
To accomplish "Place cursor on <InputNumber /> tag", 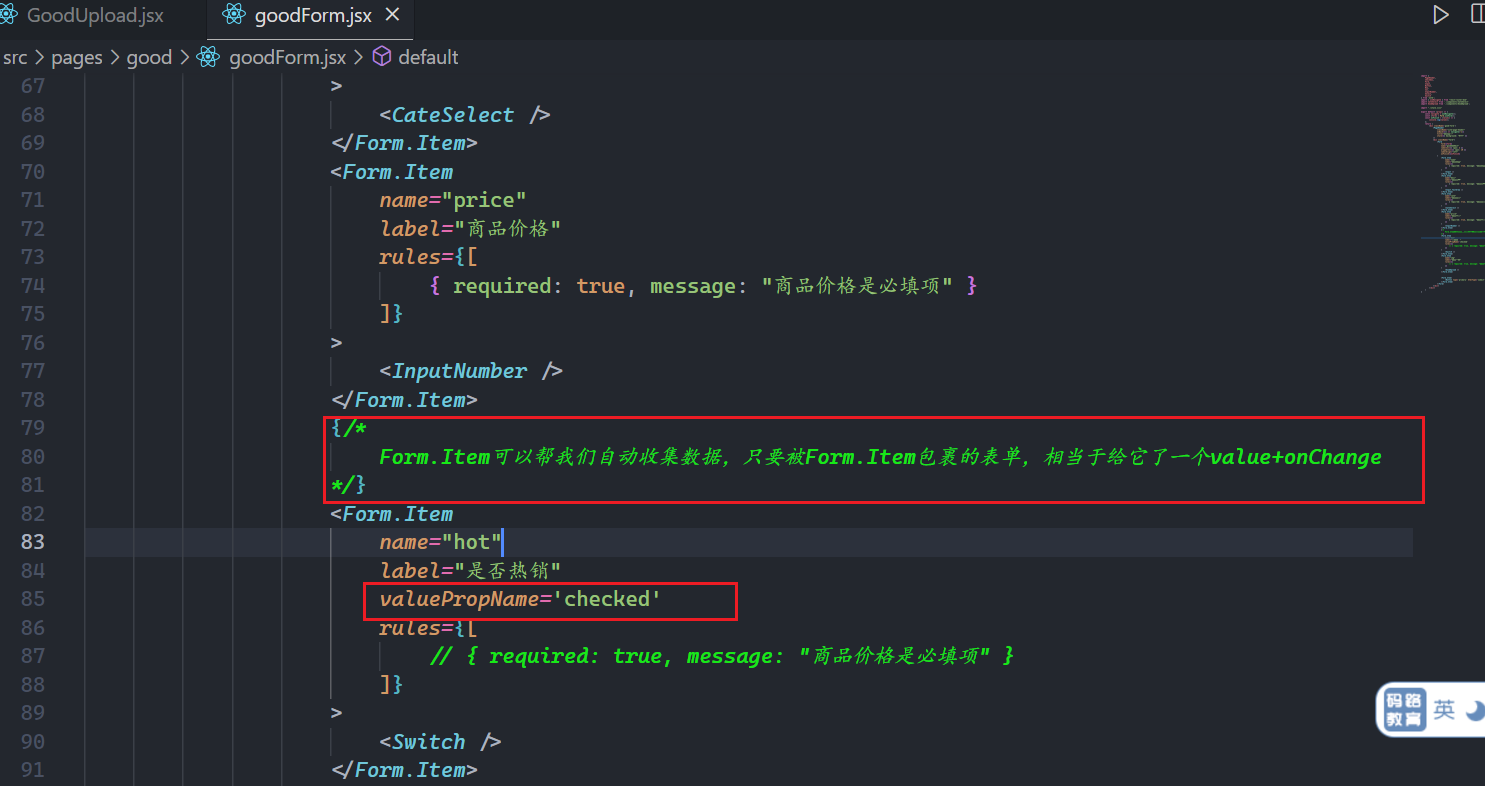I will 471,371.
